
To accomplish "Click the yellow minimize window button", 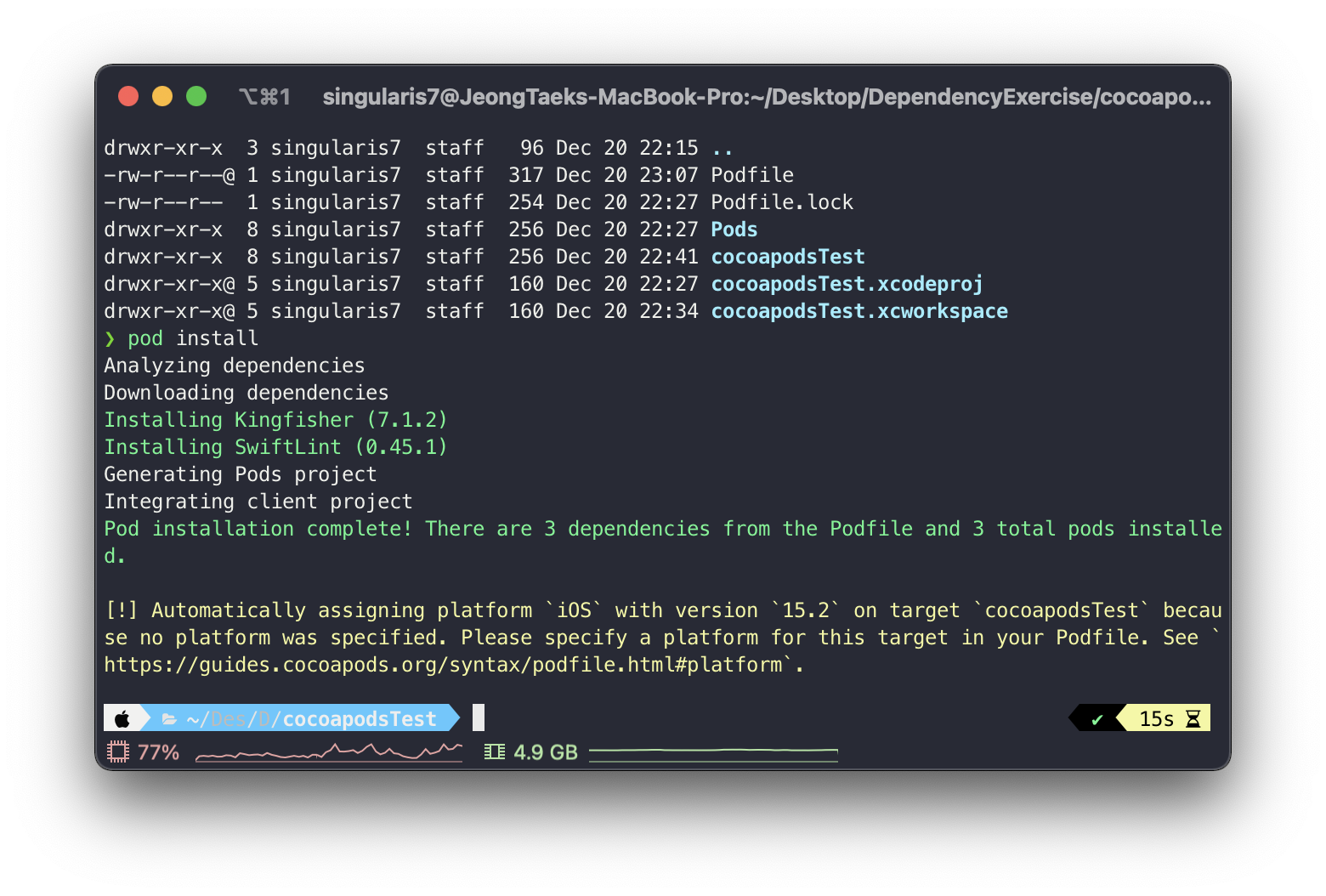I will tap(162, 96).
